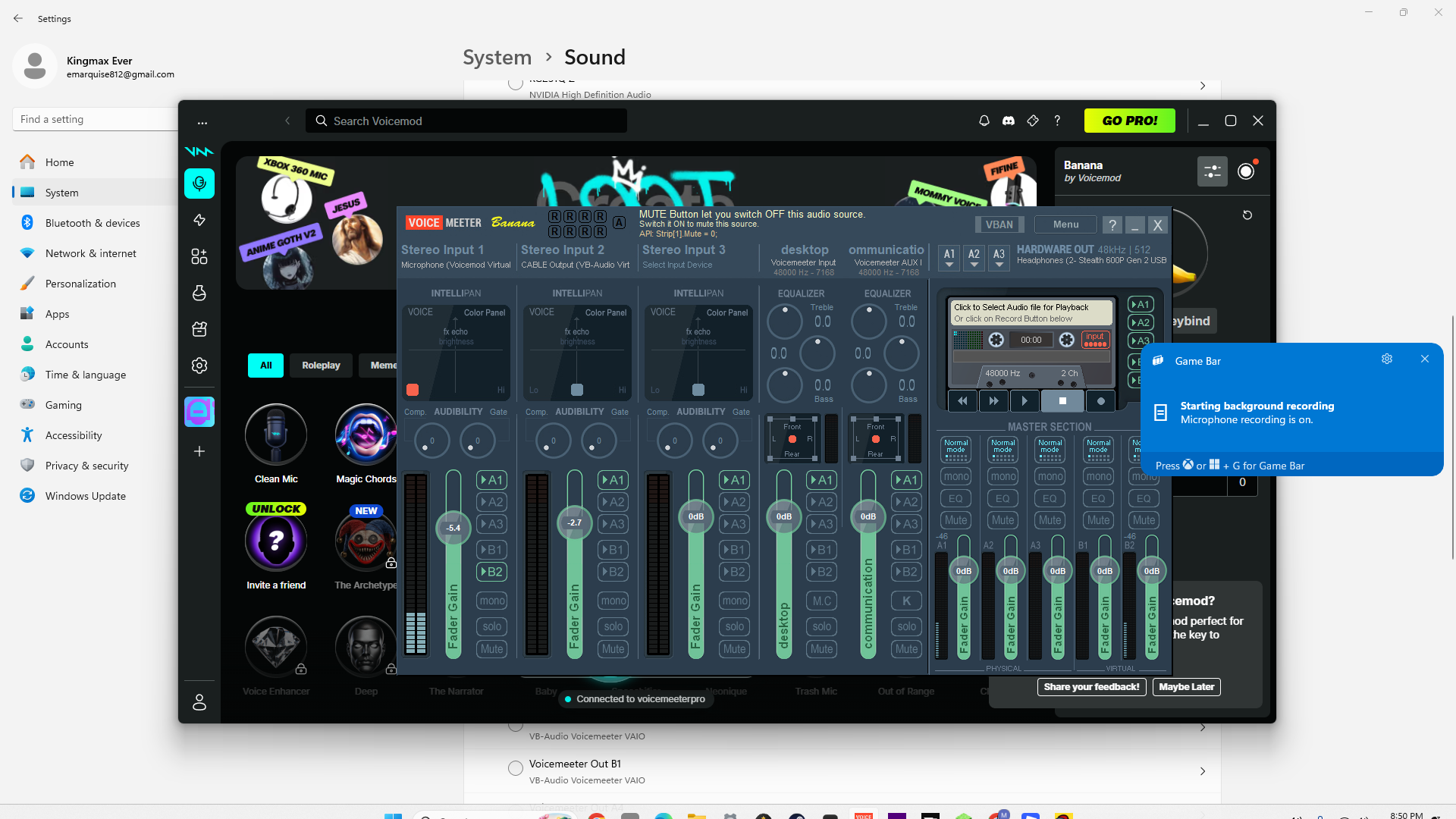Open the A2 hardware out device dropdown

(974, 258)
